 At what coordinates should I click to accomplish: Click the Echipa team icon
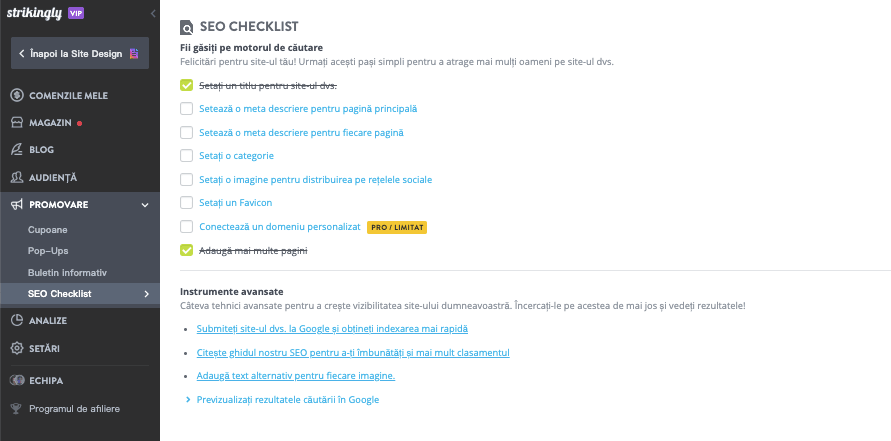(17, 380)
